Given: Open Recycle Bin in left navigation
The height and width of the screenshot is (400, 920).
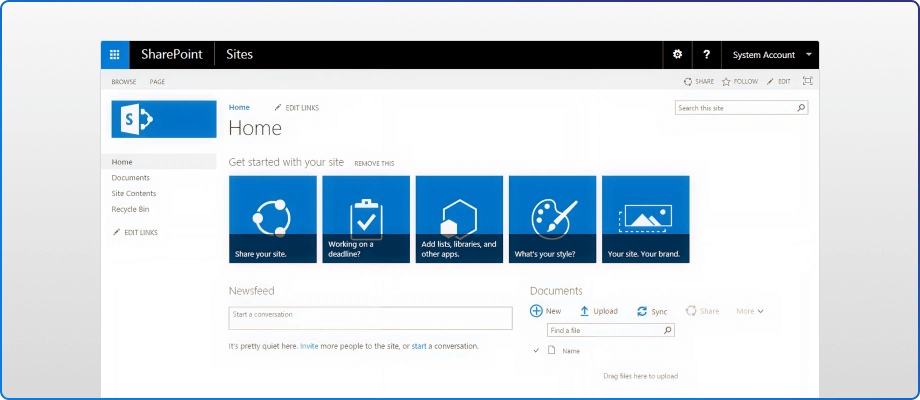Looking at the screenshot, I should click(x=130, y=209).
